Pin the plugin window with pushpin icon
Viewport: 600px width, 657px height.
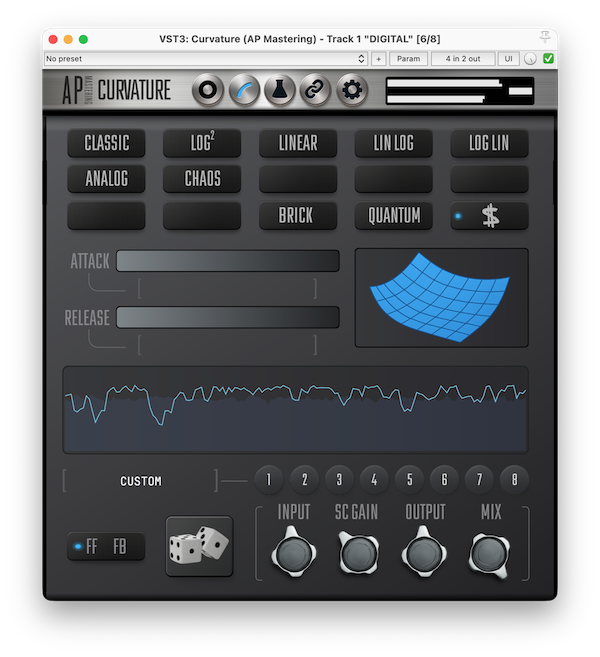(545, 38)
